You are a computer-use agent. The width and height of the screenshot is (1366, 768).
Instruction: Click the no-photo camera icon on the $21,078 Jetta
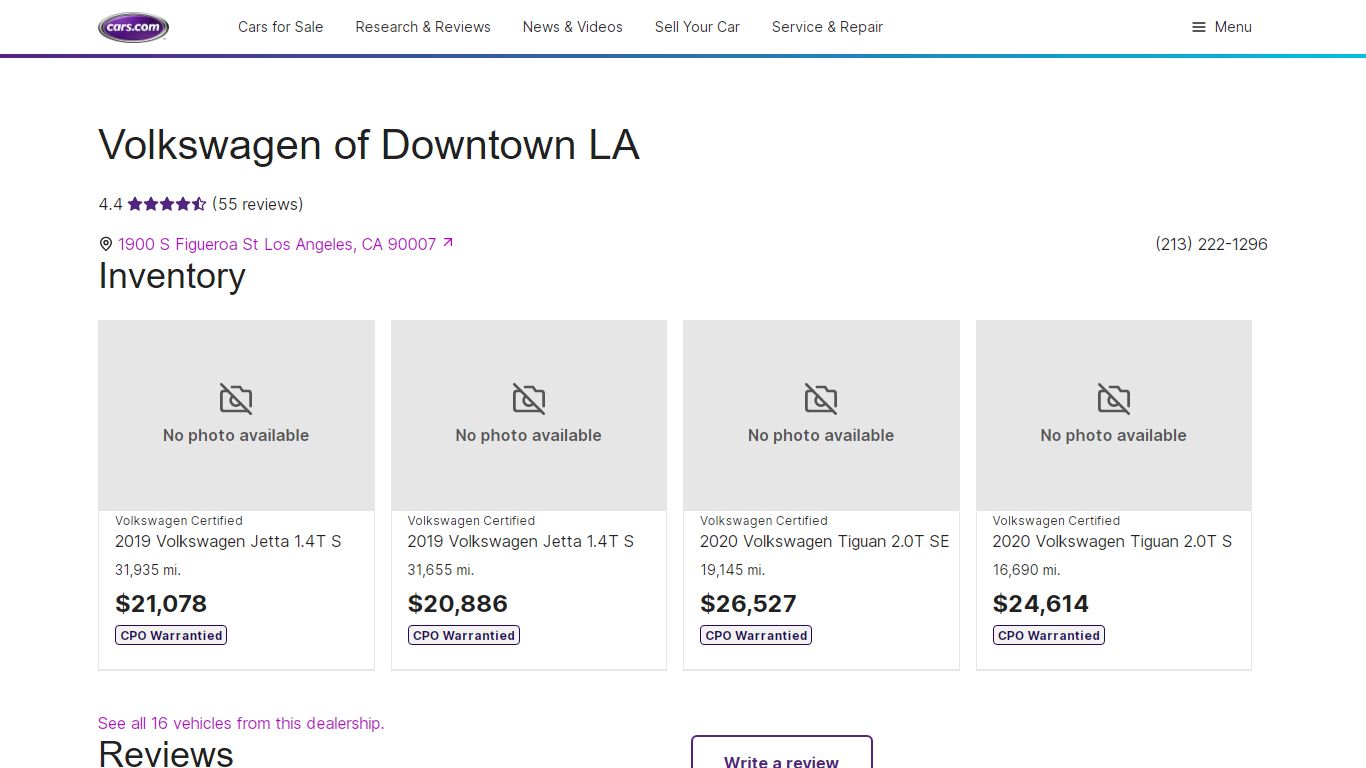point(236,399)
